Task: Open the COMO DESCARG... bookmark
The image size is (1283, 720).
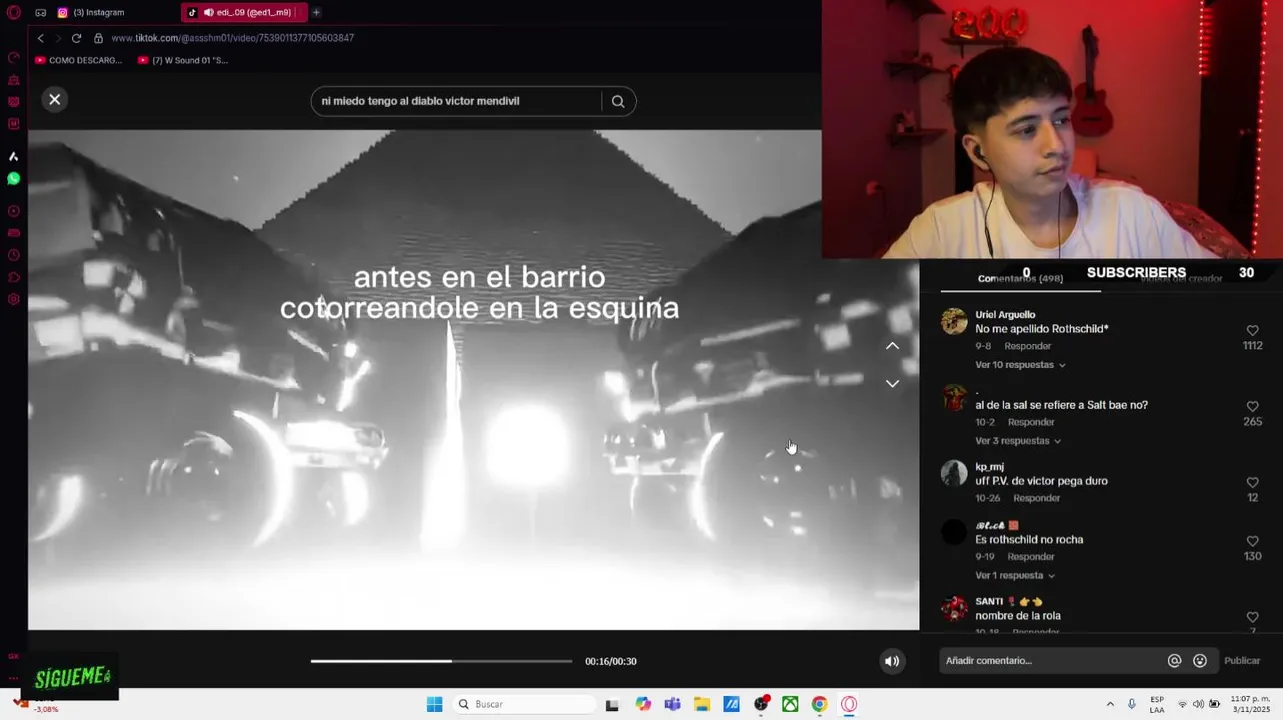Action: [x=78, y=60]
